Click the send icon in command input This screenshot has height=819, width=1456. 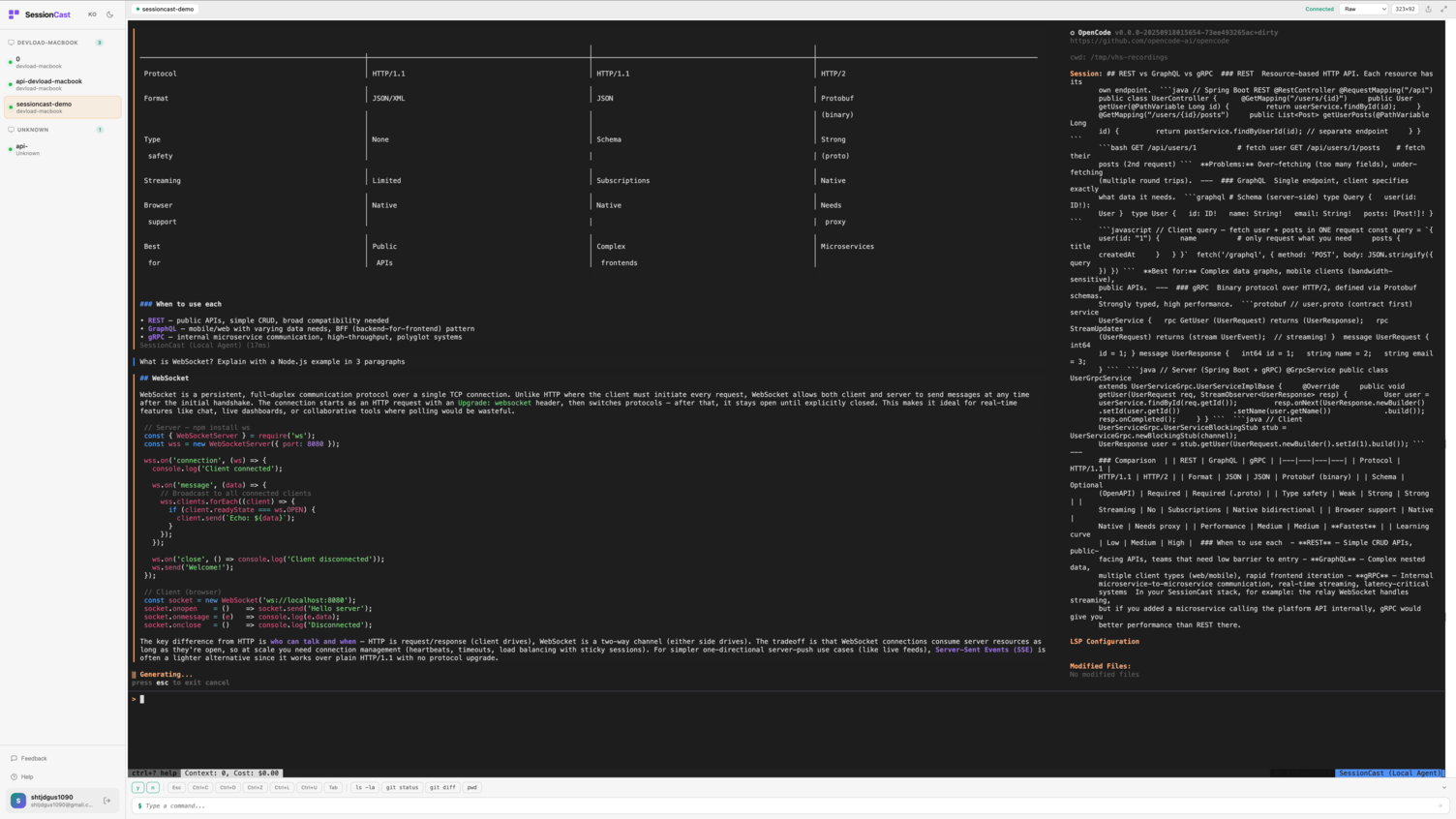click(1441, 805)
